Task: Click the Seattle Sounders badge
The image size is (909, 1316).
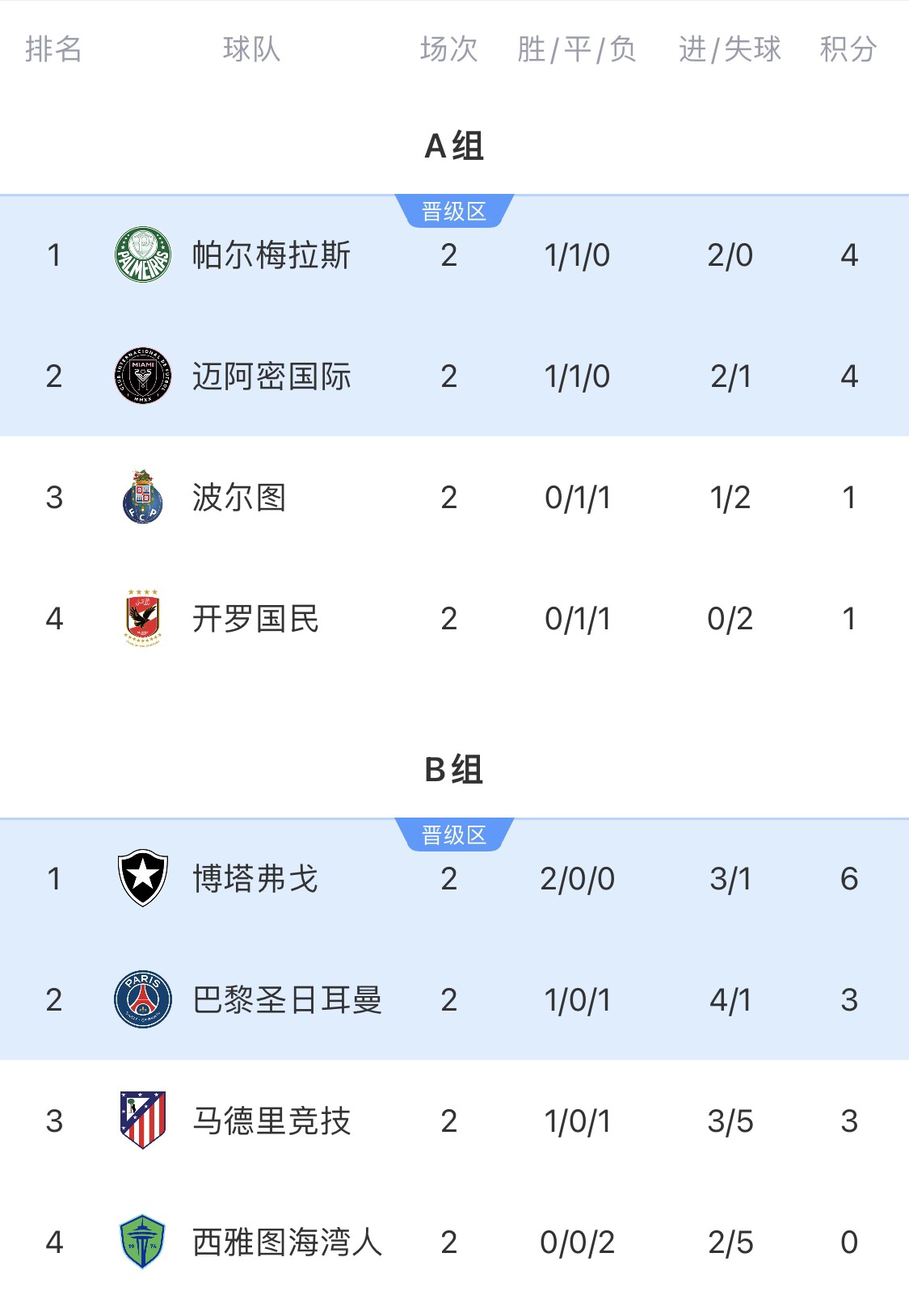Action: [x=143, y=1242]
